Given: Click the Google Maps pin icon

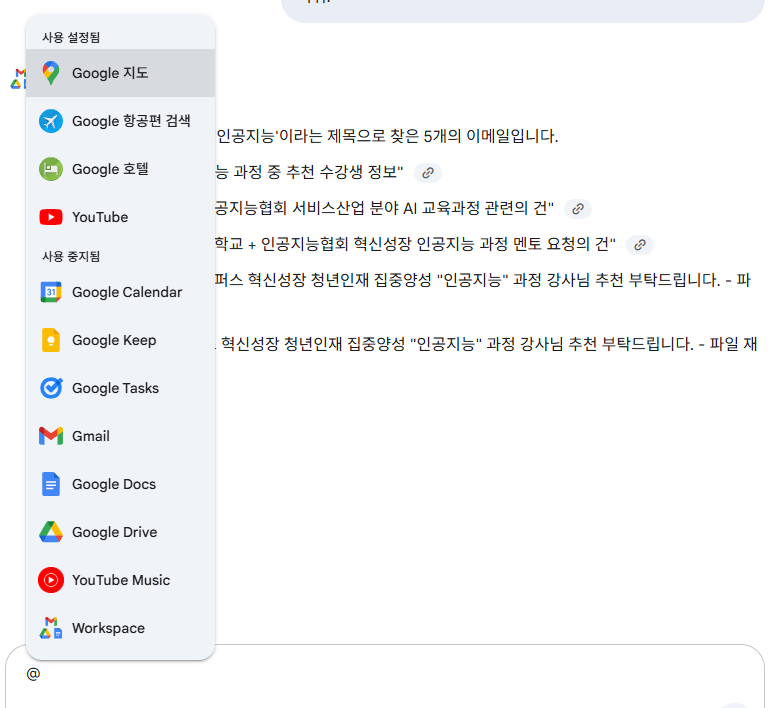Looking at the screenshot, I should point(51,73).
